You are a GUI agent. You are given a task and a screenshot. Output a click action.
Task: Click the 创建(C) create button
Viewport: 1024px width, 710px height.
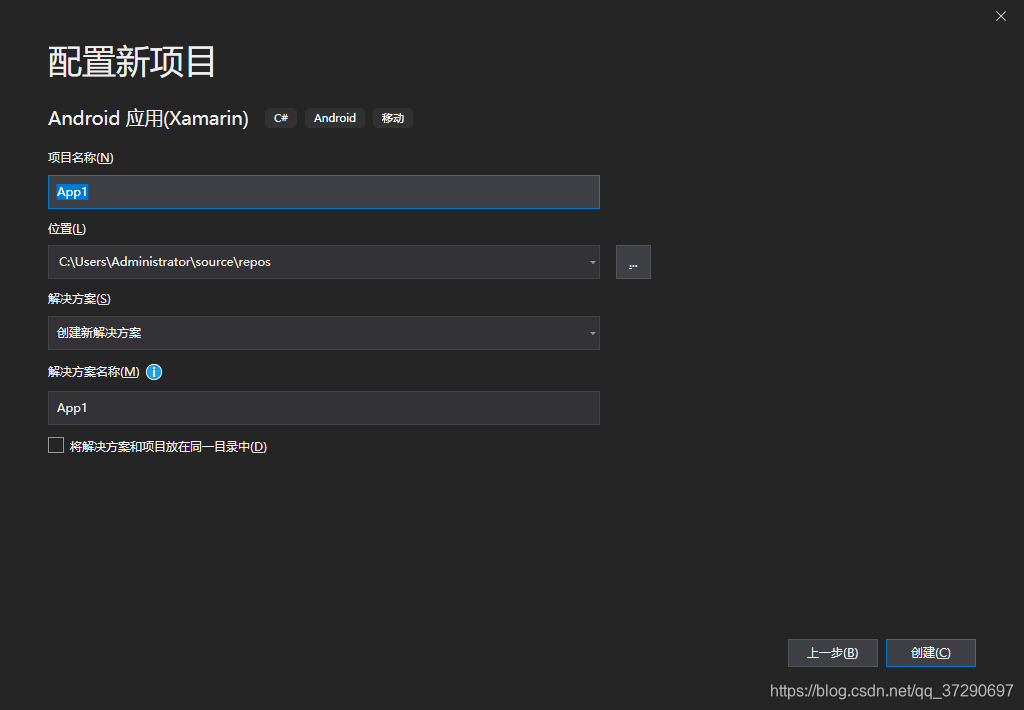pos(931,653)
